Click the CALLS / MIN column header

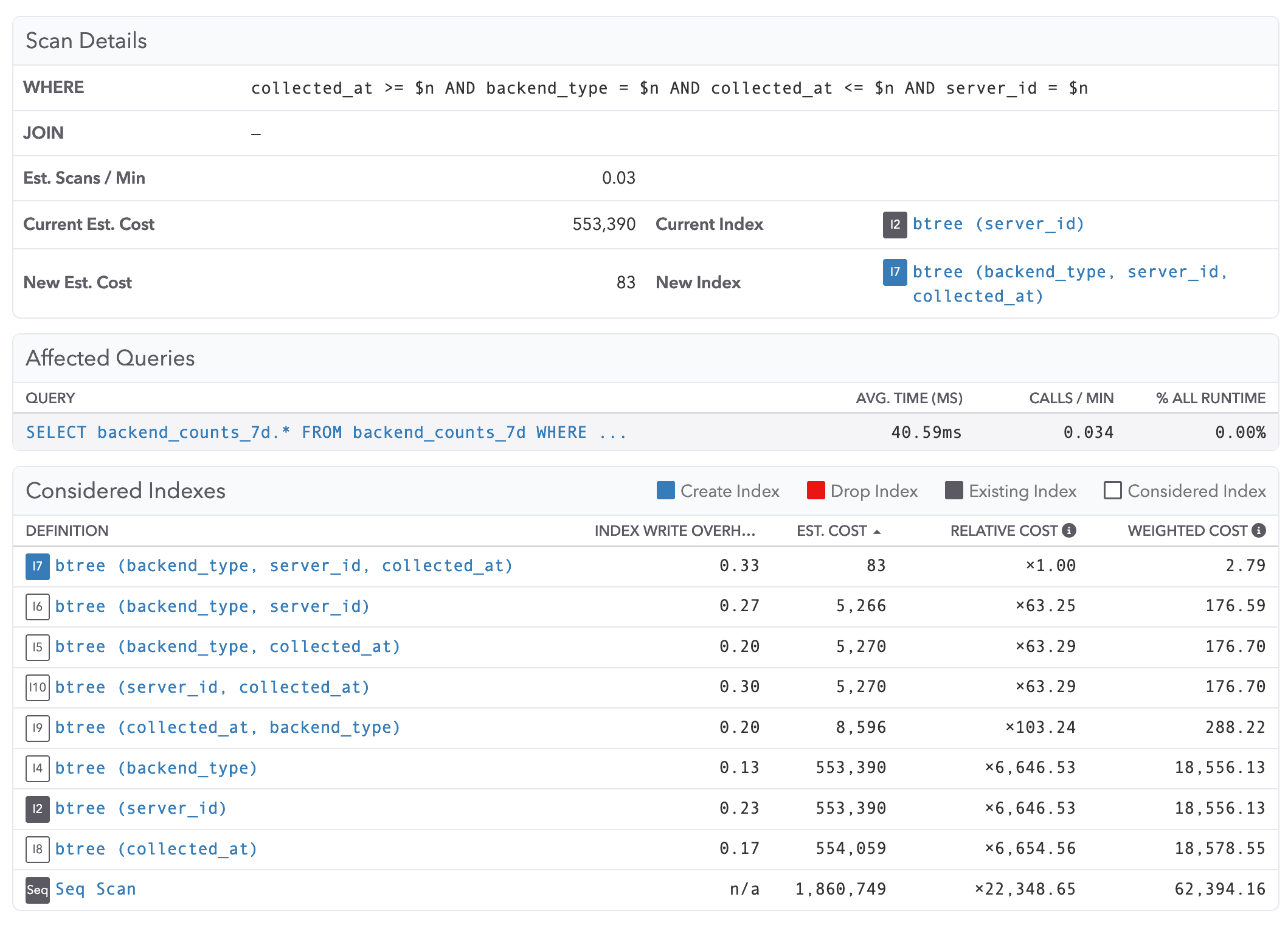point(1072,398)
